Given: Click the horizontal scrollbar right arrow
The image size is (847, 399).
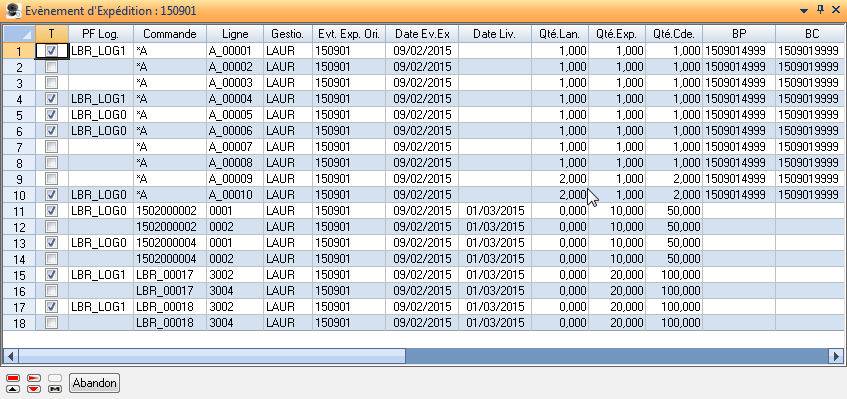Looking at the screenshot, I should 837,356.
